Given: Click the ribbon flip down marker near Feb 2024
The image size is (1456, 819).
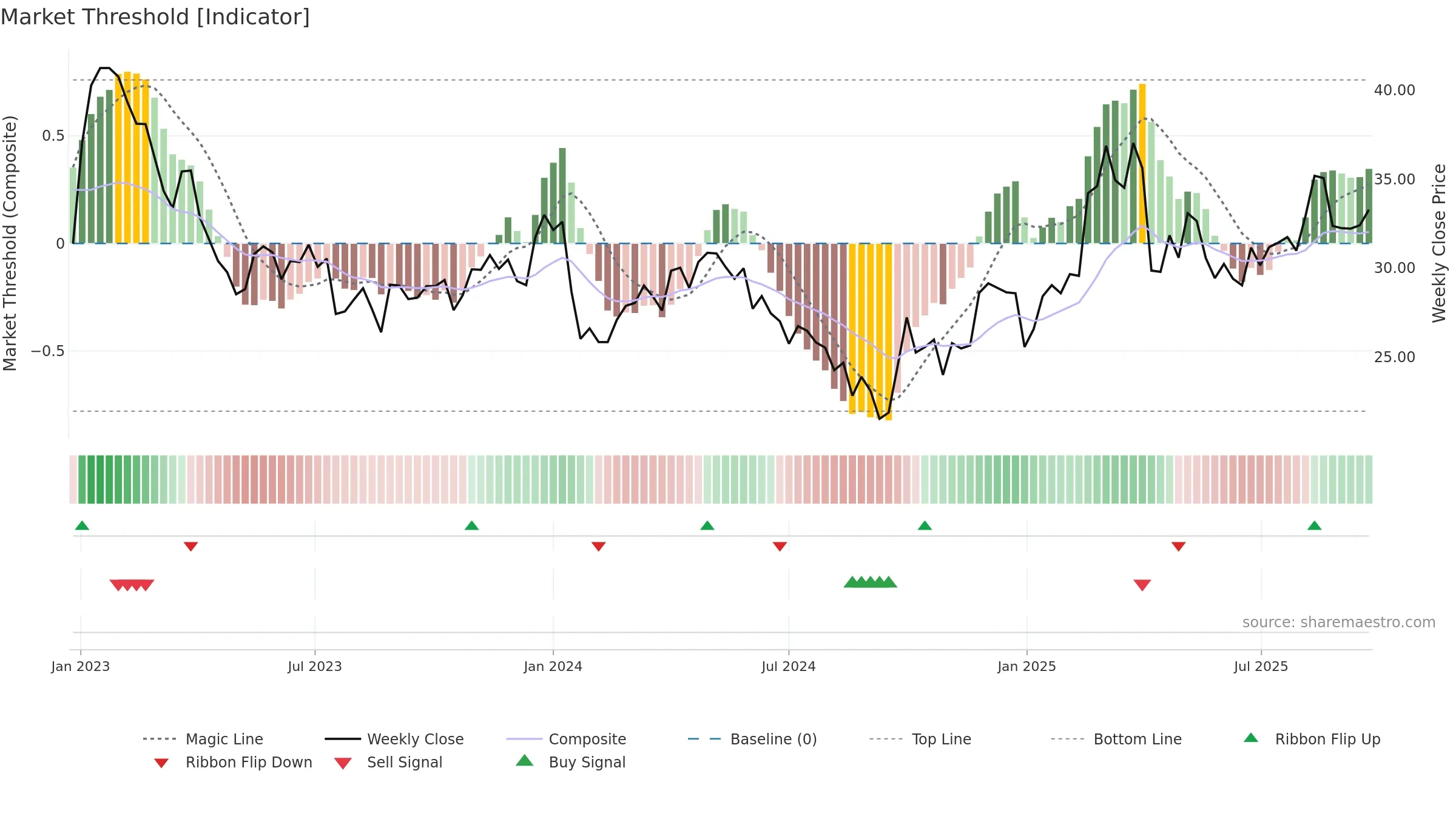Looking at the screenshot, I should 598,547.
